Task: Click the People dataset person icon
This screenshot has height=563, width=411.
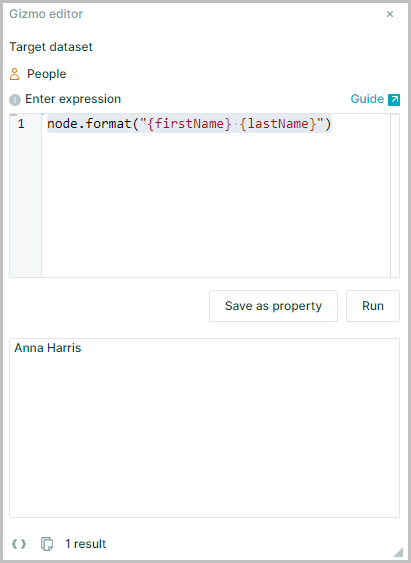Action: click(14, 74)
